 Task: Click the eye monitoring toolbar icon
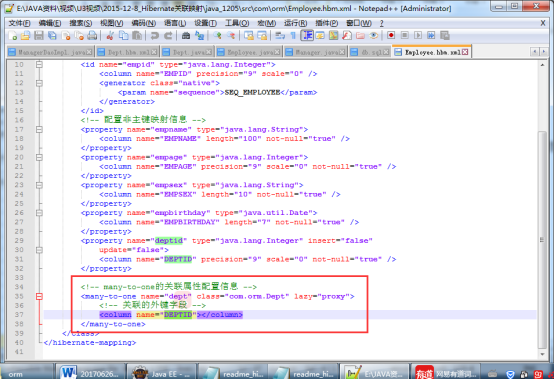(x=373, y=36)
